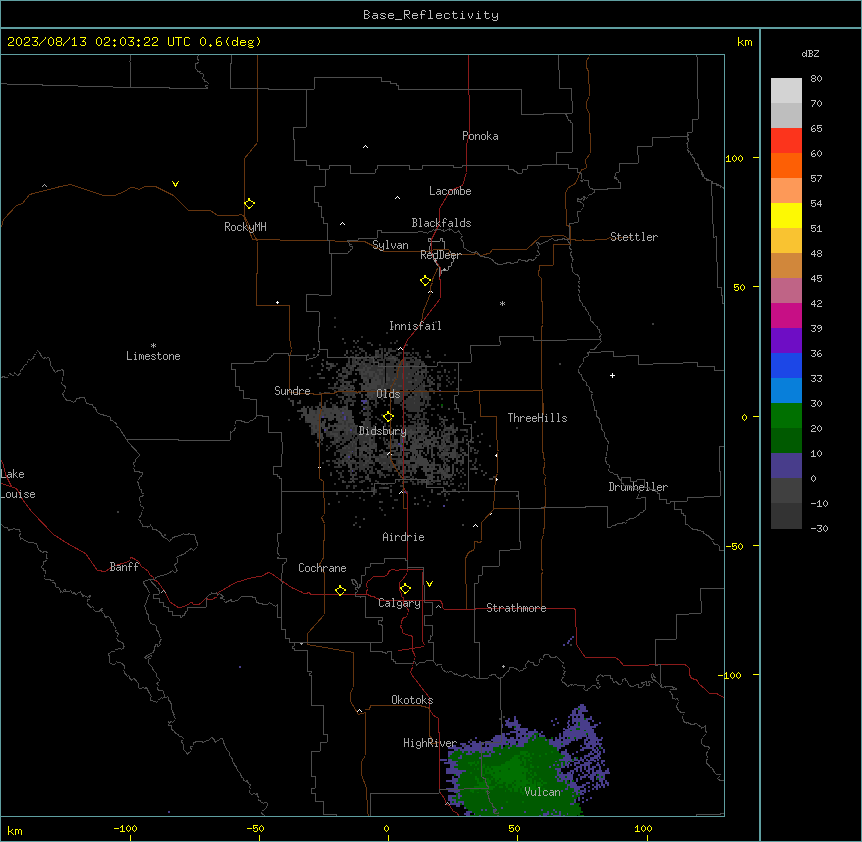Click the yellow diamond marker at RockyMH
Image resolution: width=862 pixels, height=842 pixels.
coord(249,204)
